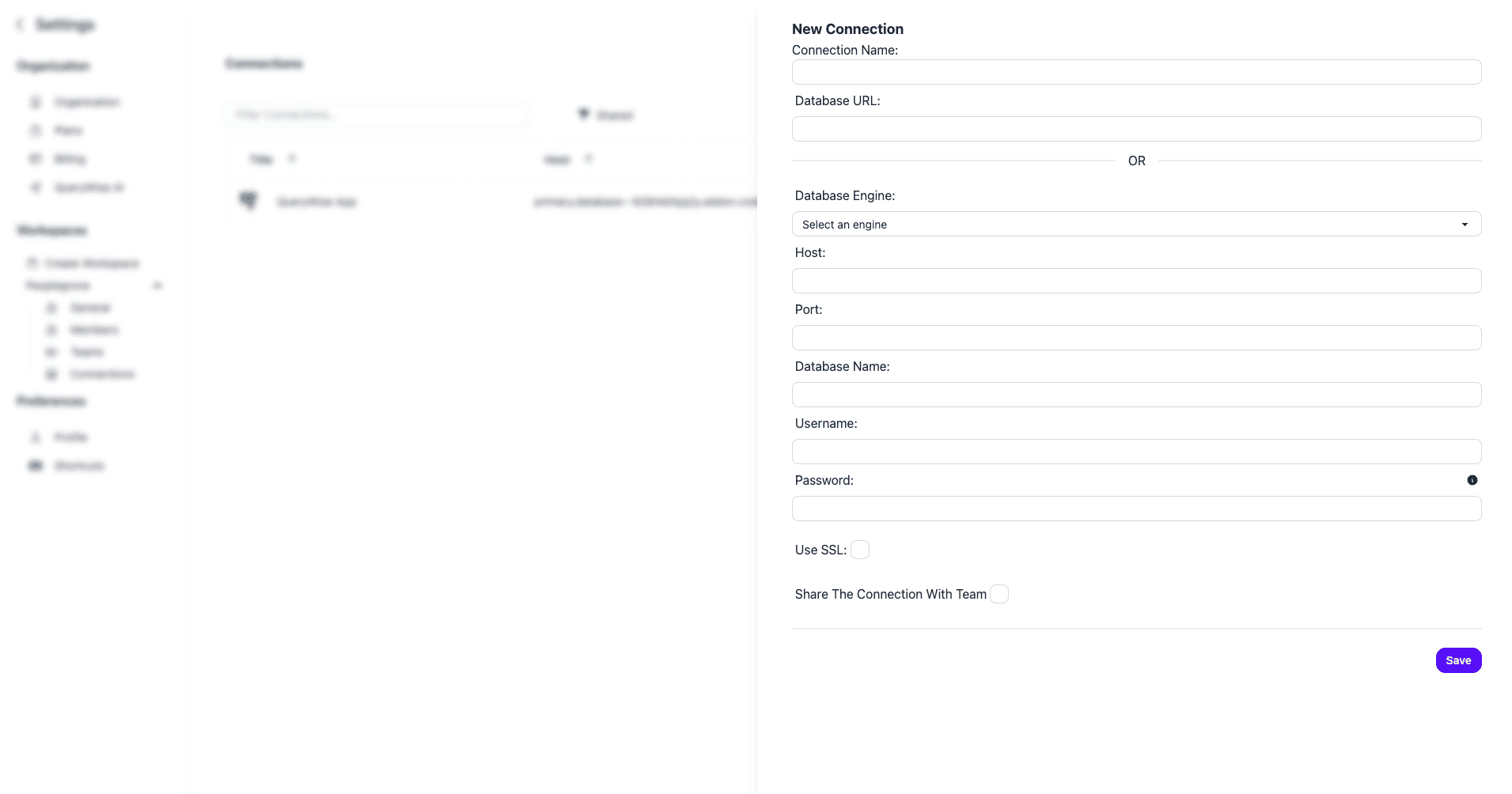Collapse the workspace section chevron

tap(157, 285)
